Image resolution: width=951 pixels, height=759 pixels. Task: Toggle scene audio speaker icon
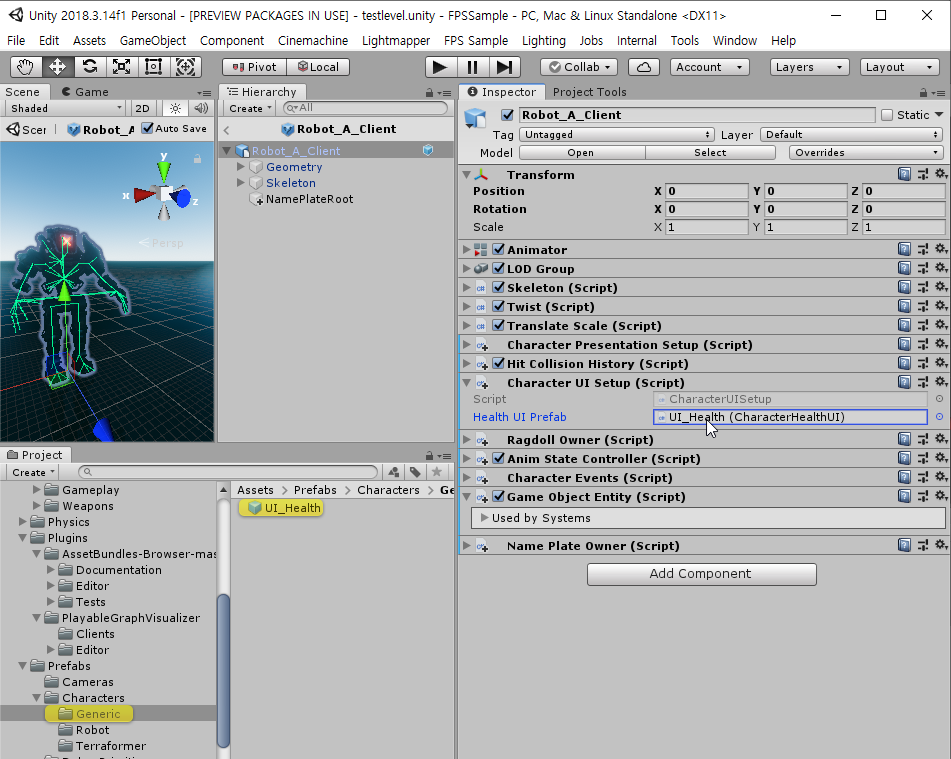(x=201, y=109)
